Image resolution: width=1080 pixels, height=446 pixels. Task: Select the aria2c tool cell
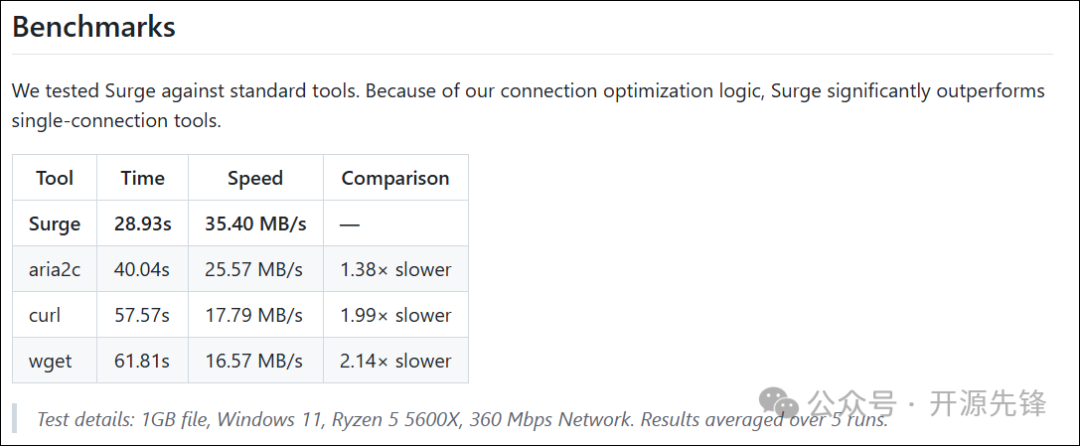[x=55, y=269]
